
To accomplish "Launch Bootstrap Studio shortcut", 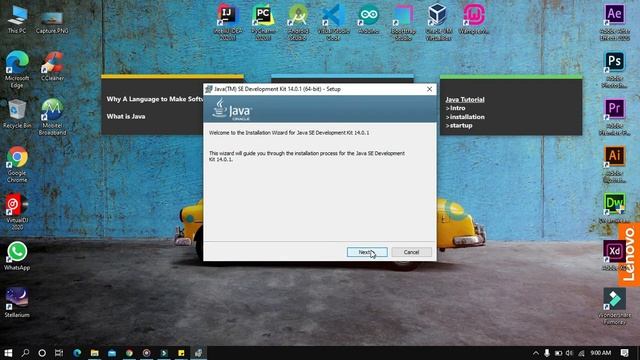I will click(403, 22).
